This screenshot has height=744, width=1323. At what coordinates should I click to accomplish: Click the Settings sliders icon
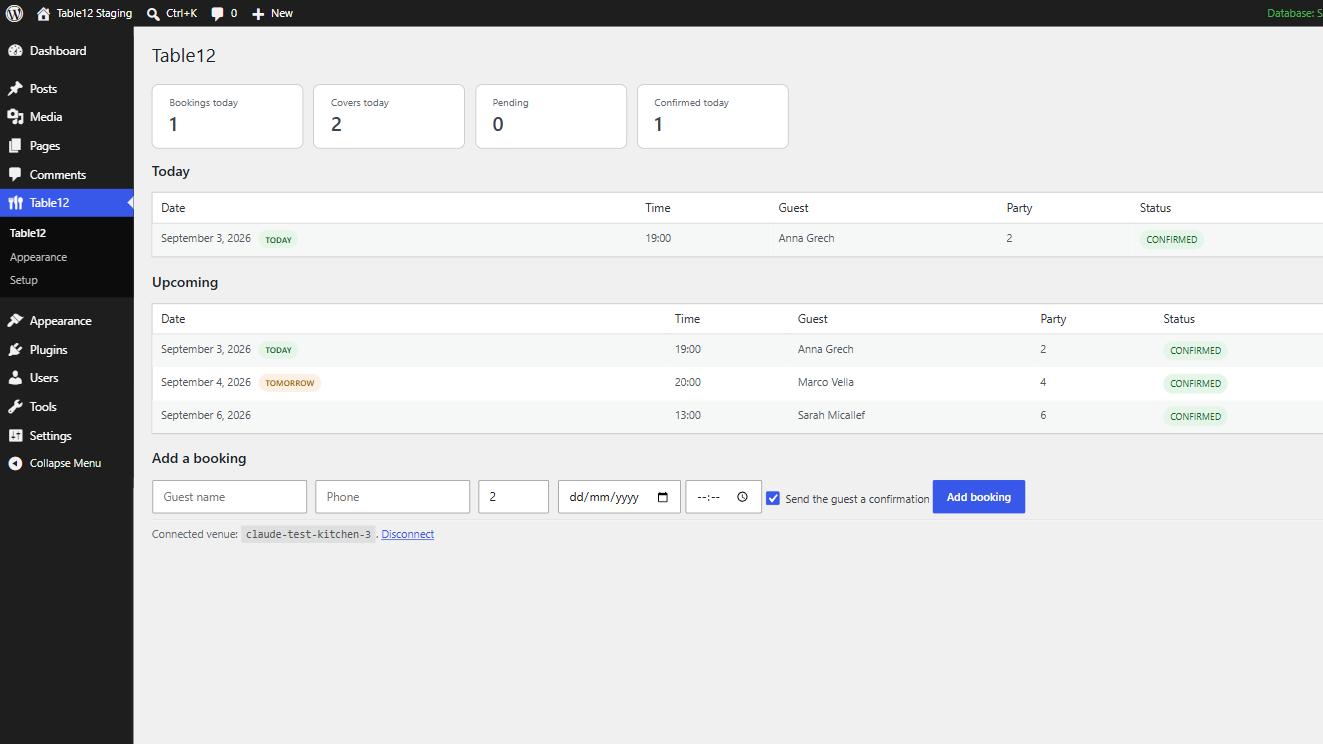[15, 436]
